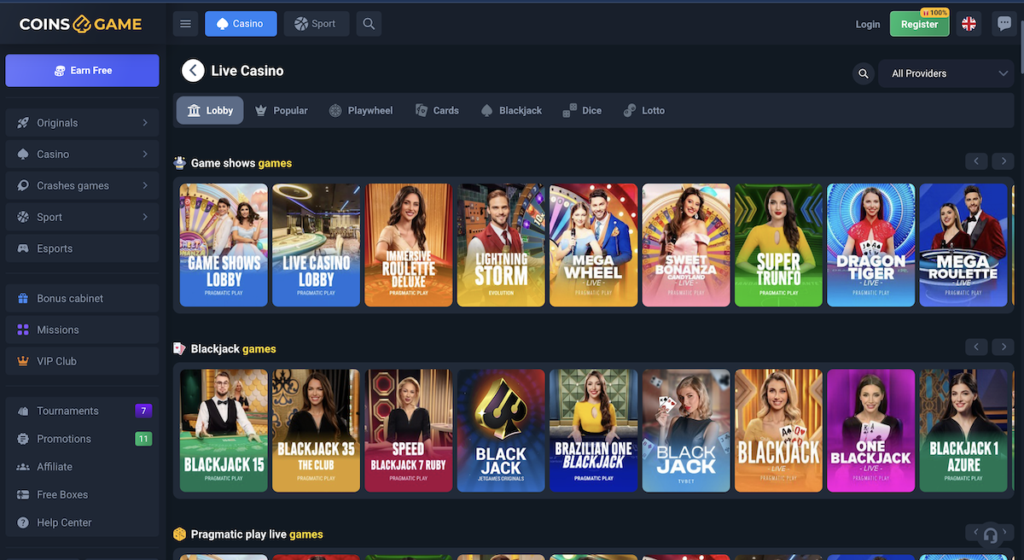Click the Live Casino search icon
This screenshot has height=560, width=1024.
click(863, 74)
